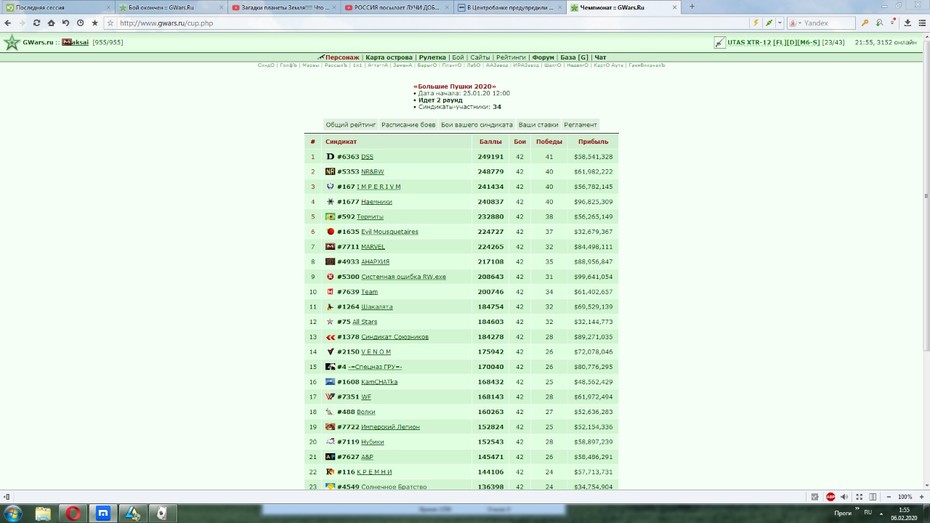Screen dimensions: 930x523
Task: Click the user search toolbar icon
Action: [879, 23]
